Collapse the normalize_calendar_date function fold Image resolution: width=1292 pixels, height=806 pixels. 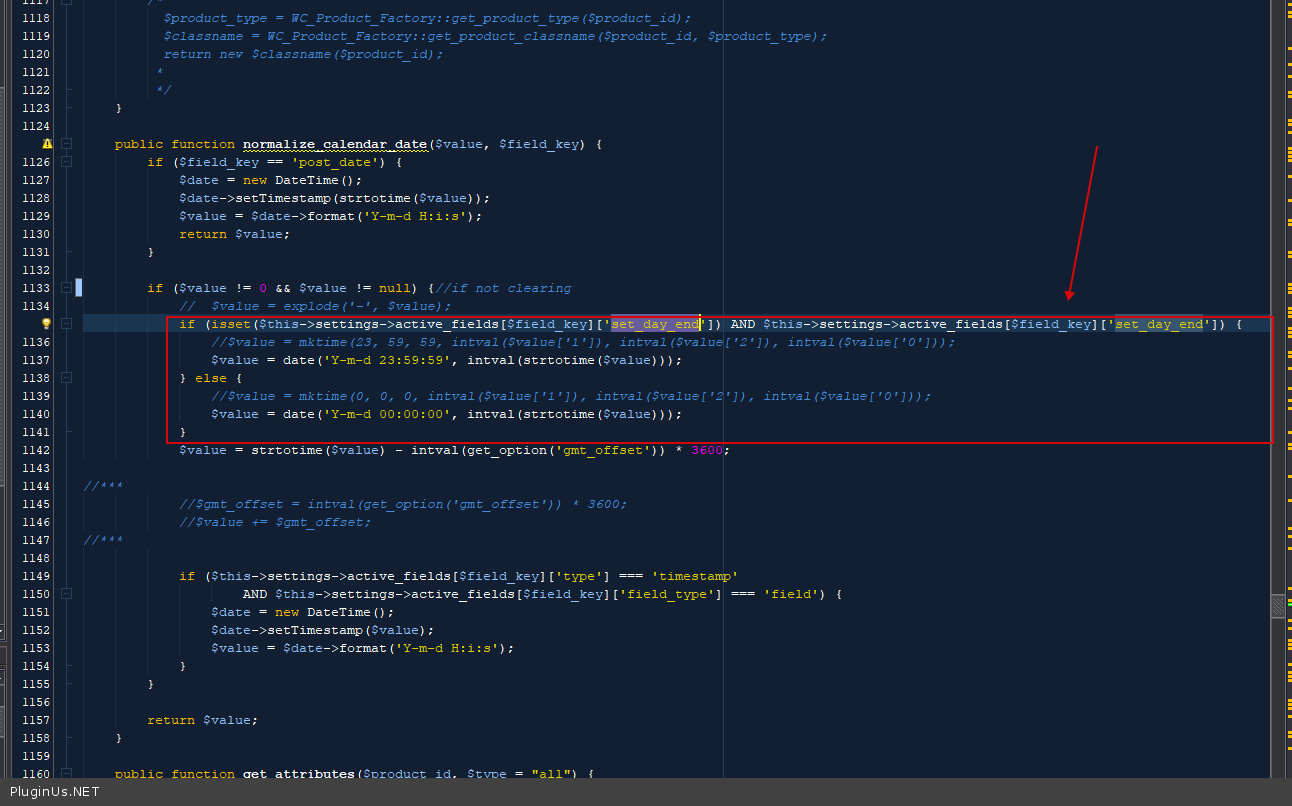click(x=66, y=144)
